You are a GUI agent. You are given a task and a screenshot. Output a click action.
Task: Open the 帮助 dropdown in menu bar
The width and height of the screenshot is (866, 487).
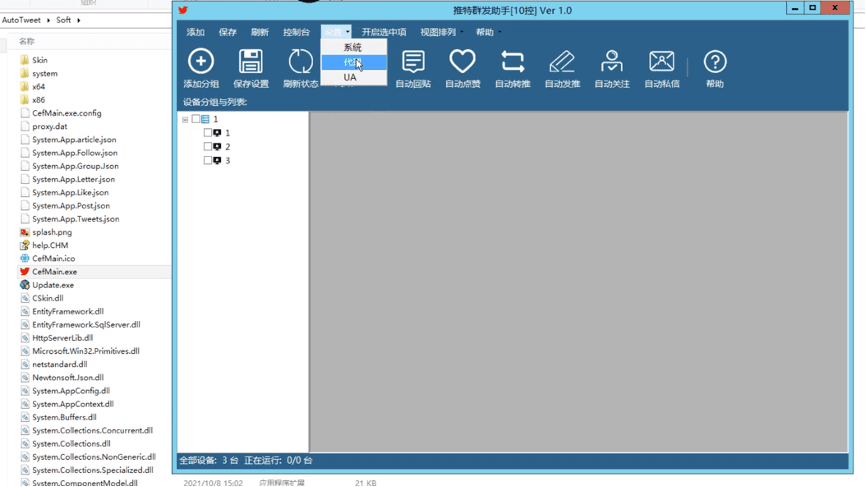488,32
